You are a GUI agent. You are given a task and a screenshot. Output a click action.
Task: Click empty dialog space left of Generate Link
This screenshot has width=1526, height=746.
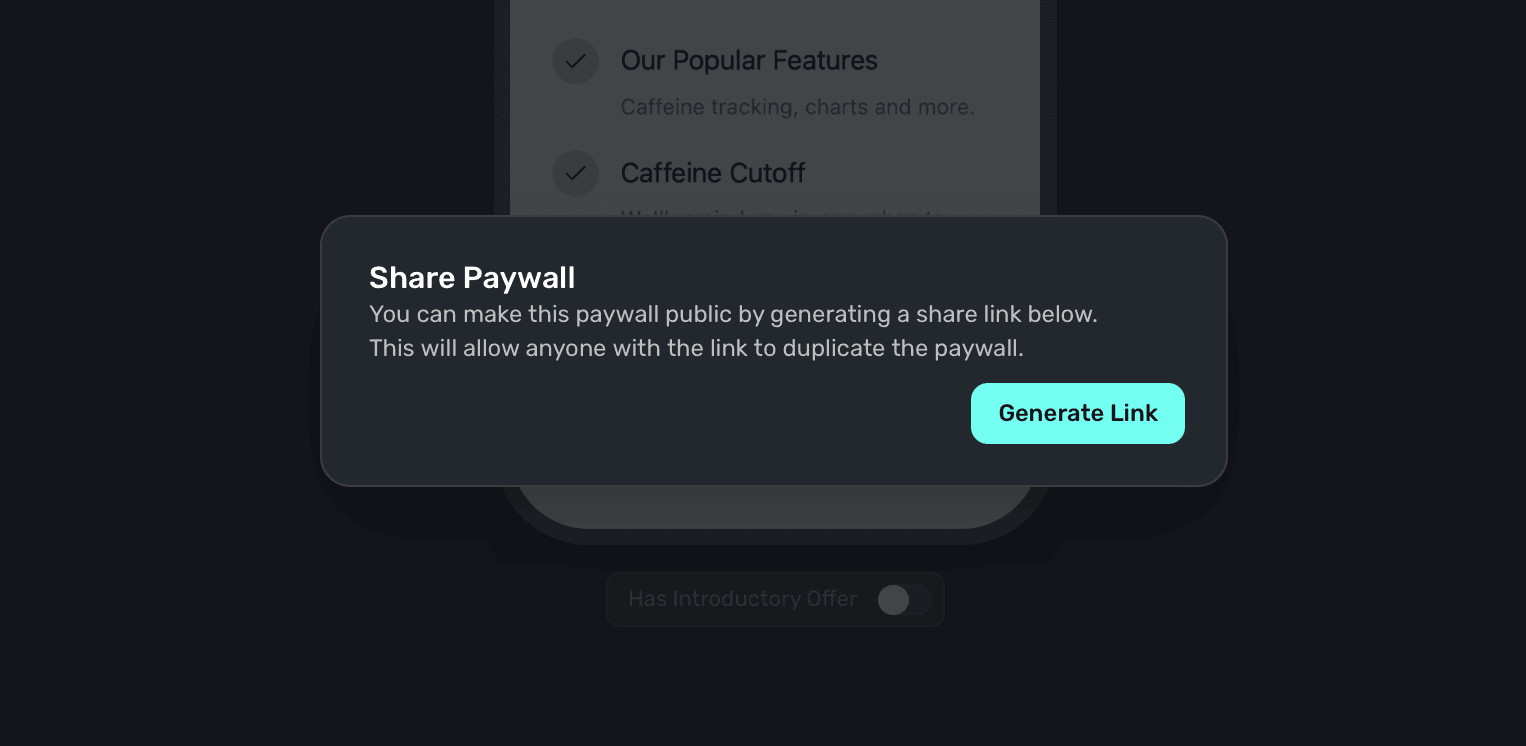tap(650, 415)
